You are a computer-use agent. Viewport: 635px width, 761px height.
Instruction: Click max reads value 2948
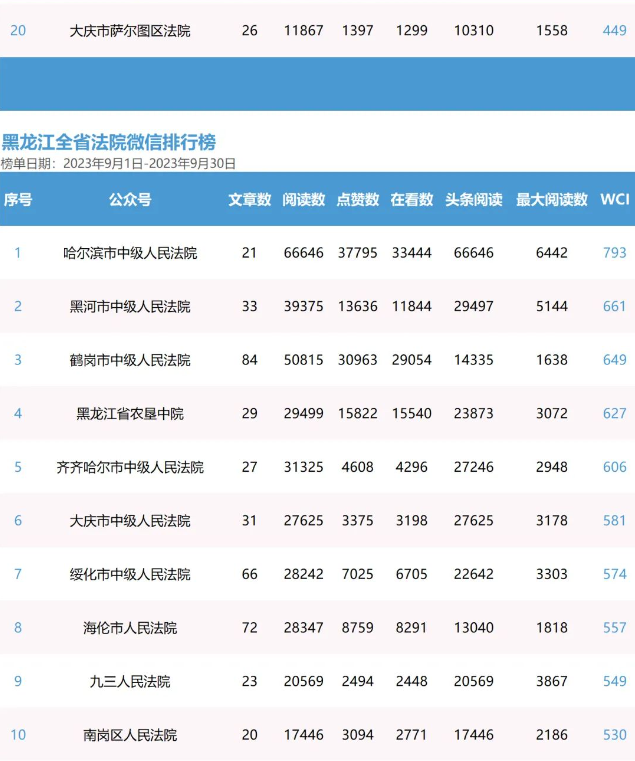(x=551, y=467)
